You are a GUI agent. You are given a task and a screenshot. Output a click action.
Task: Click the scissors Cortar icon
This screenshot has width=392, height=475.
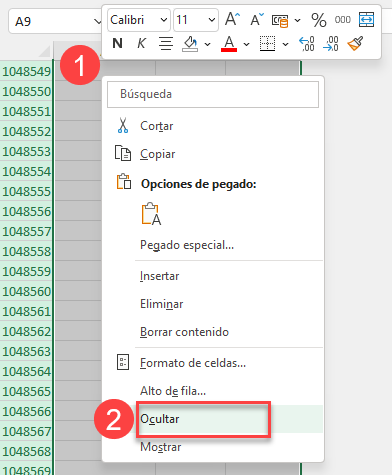123,125
